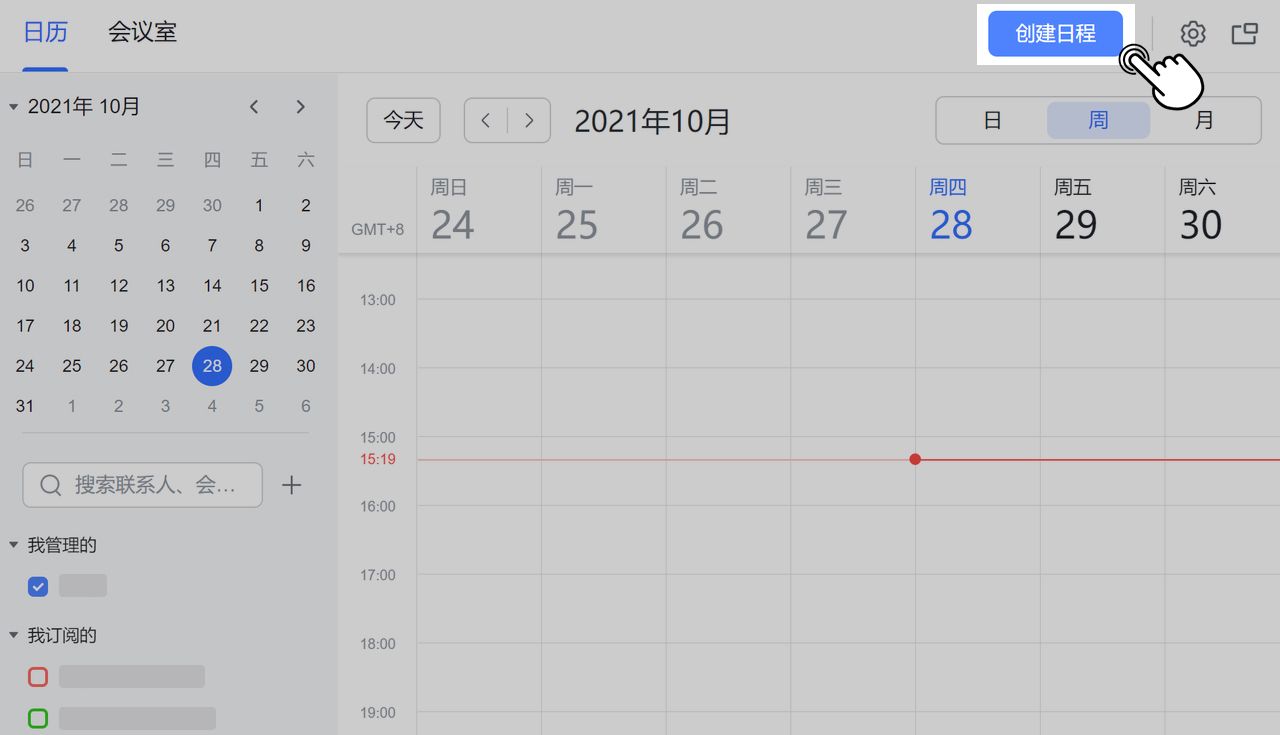Collapse the 我订阅的 section
Viewport: 1280px width, 735px height.
[14, 635]
